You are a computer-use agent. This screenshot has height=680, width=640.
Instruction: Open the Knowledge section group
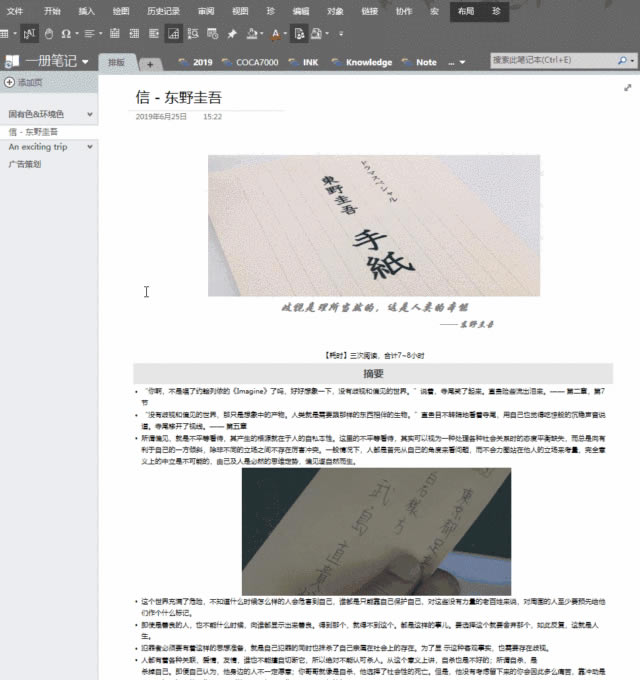pos(362,62)
